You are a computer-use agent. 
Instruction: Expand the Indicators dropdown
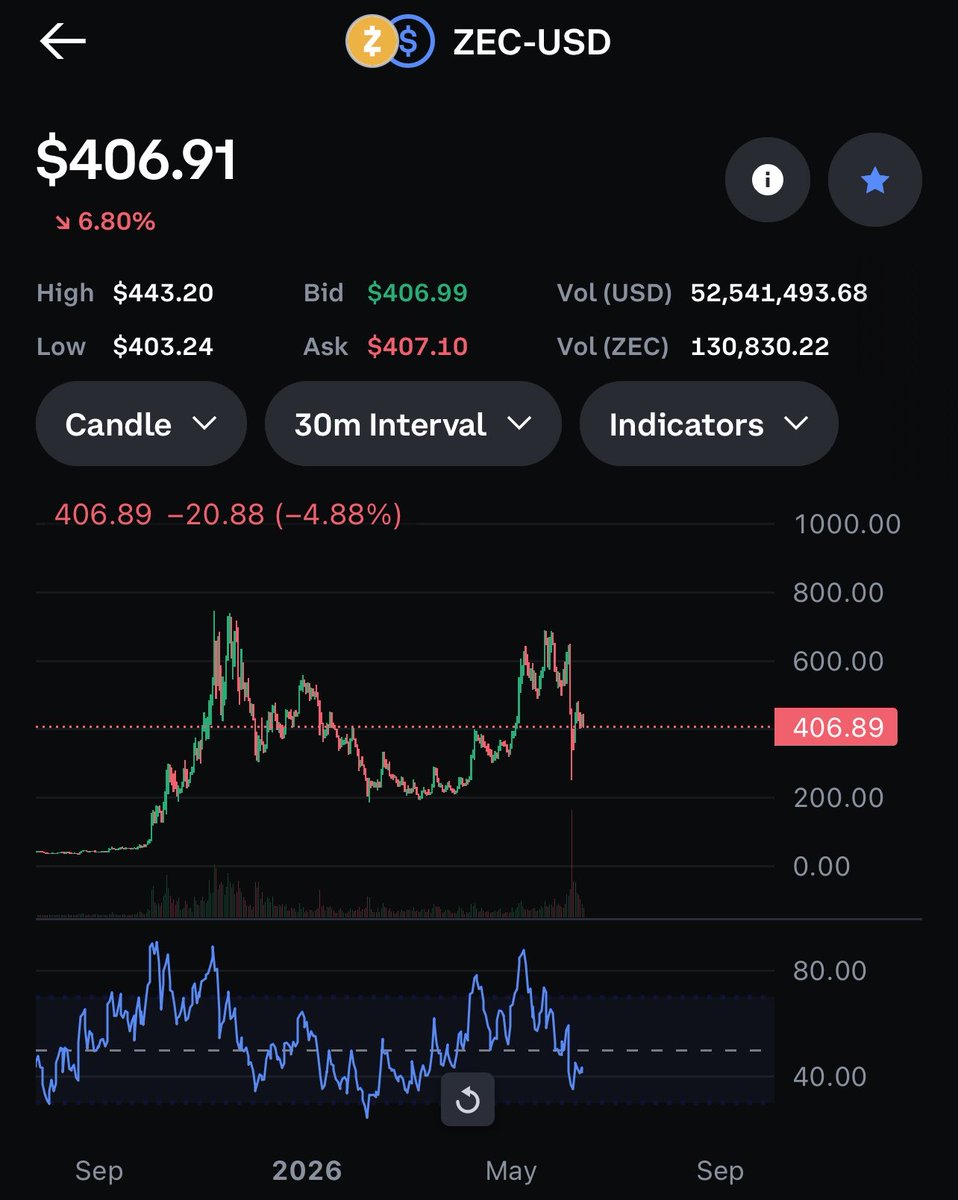pyautogui.click(x=709, y=424)
